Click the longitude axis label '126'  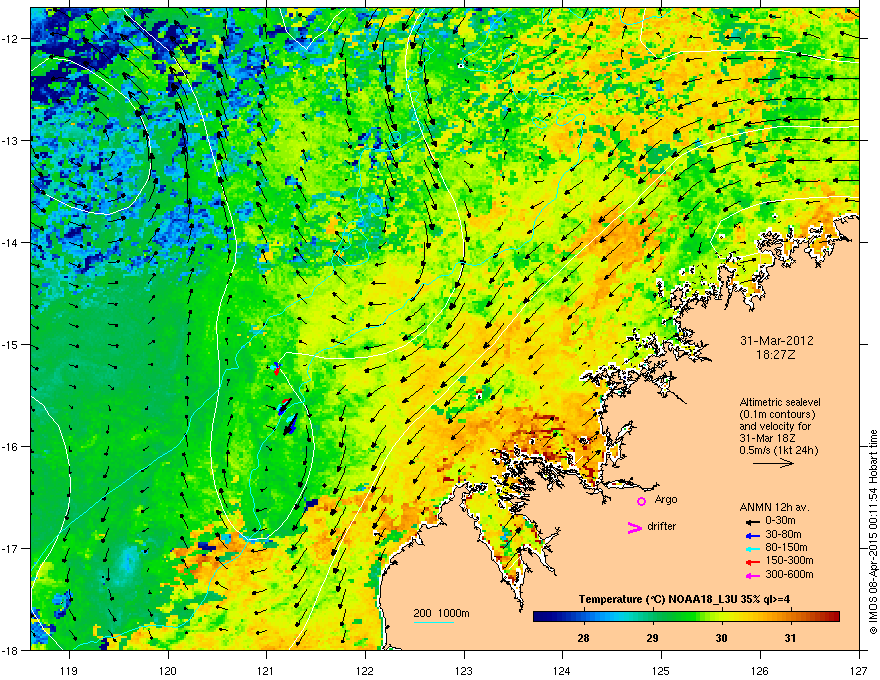click(760, 670)
